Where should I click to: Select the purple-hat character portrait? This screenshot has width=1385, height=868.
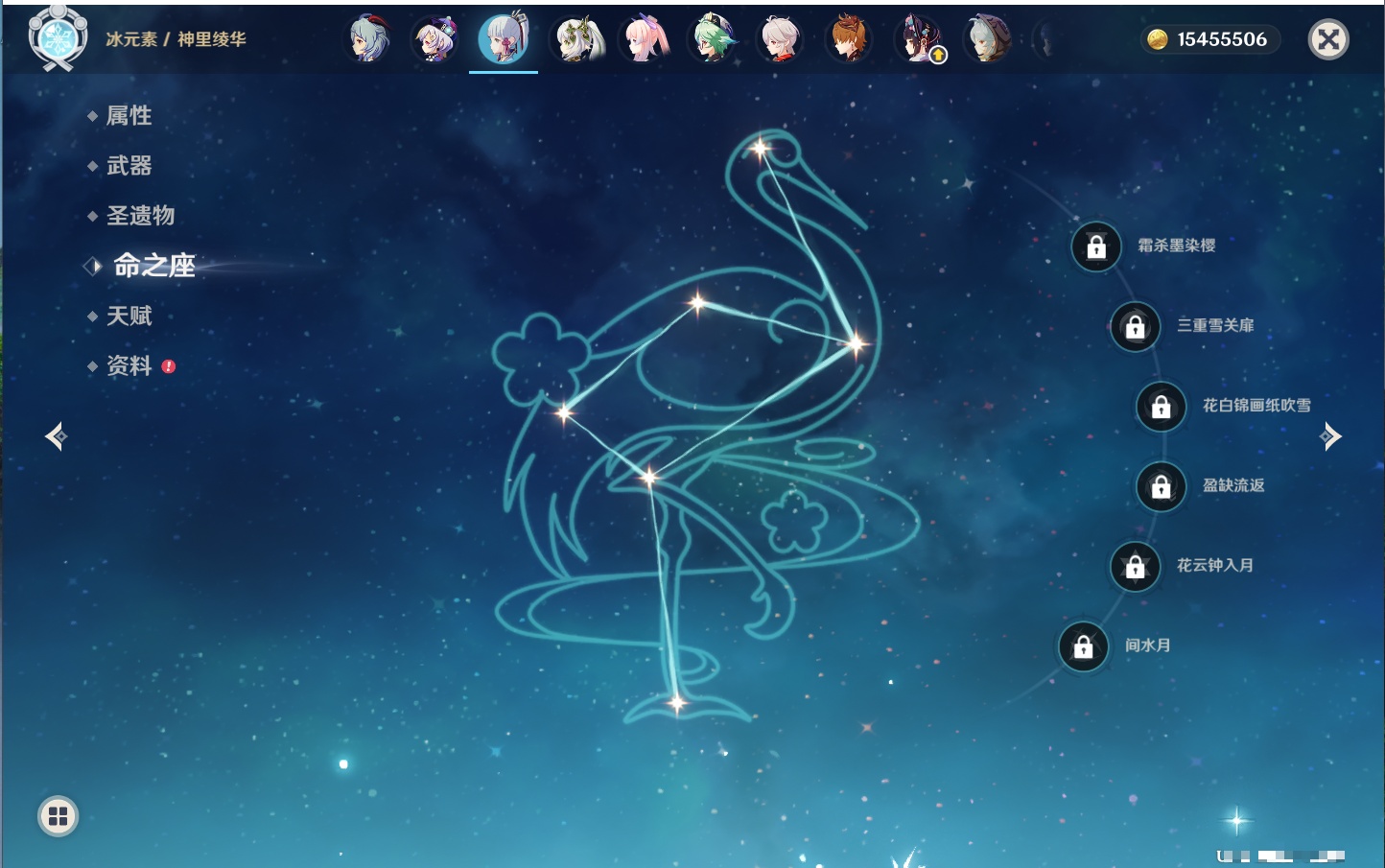[x=435, y=40]
